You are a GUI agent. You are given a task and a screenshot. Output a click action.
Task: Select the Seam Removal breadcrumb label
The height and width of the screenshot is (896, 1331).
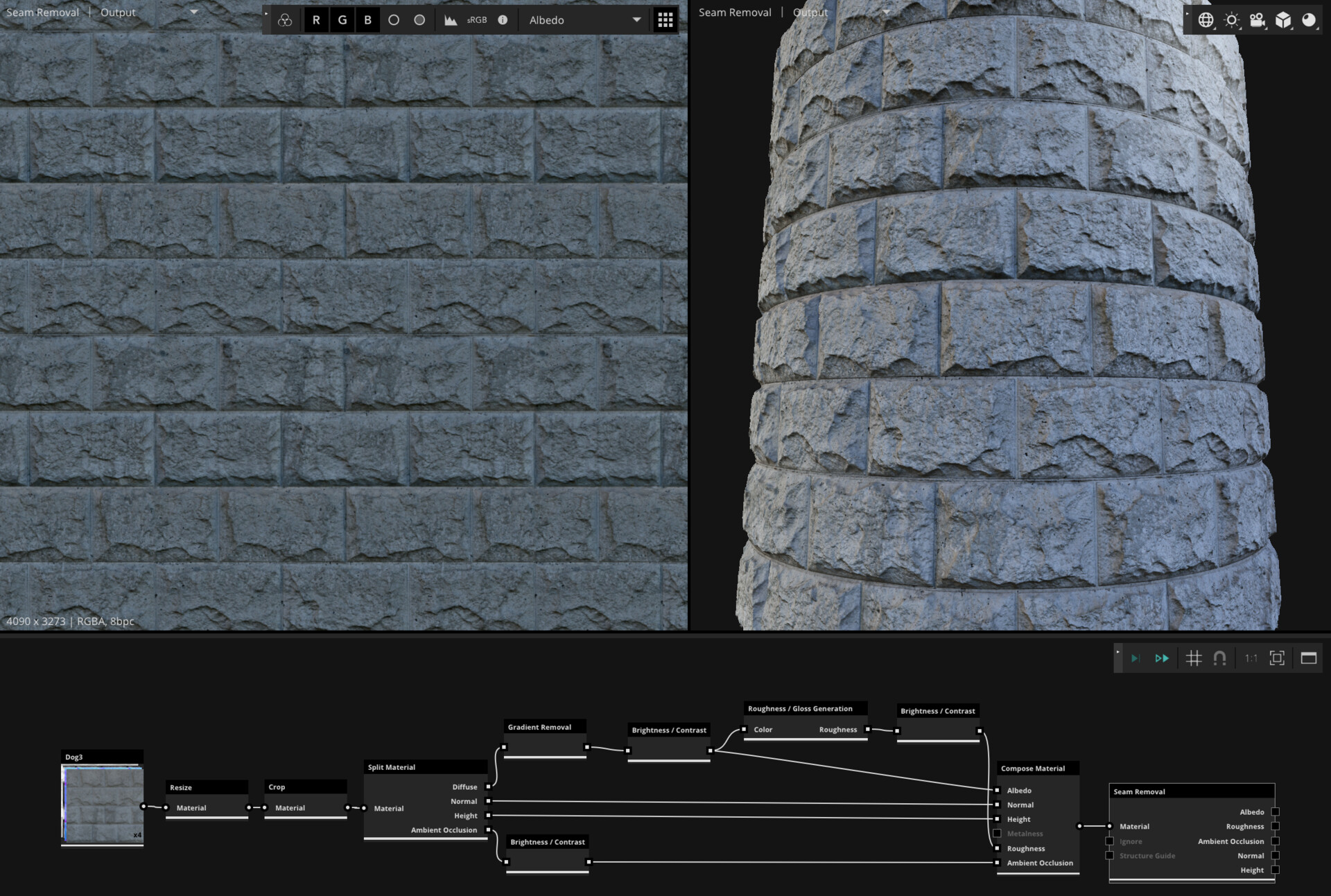42,12
